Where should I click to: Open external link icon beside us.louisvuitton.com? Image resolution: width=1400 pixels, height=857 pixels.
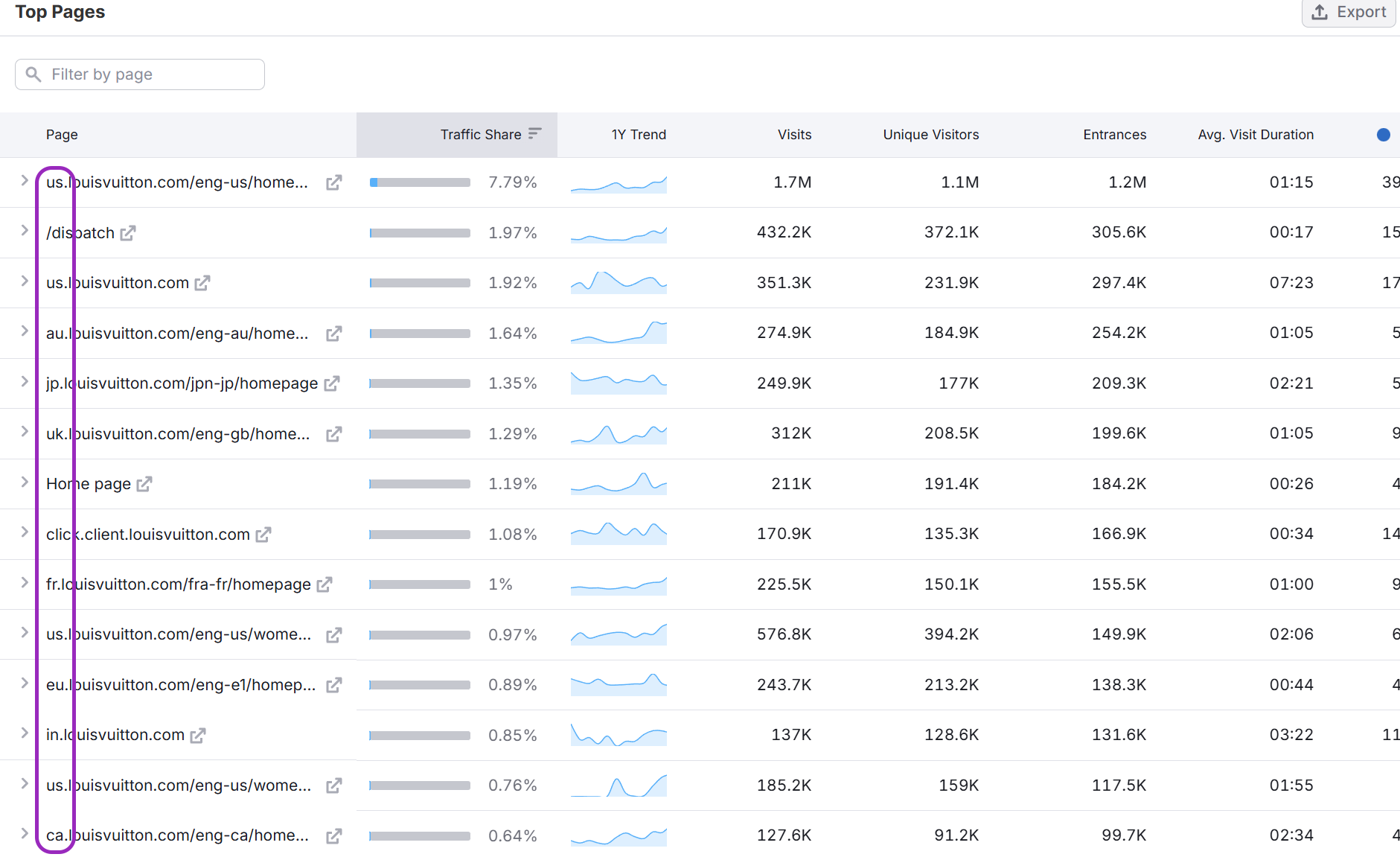click(202, 283)
